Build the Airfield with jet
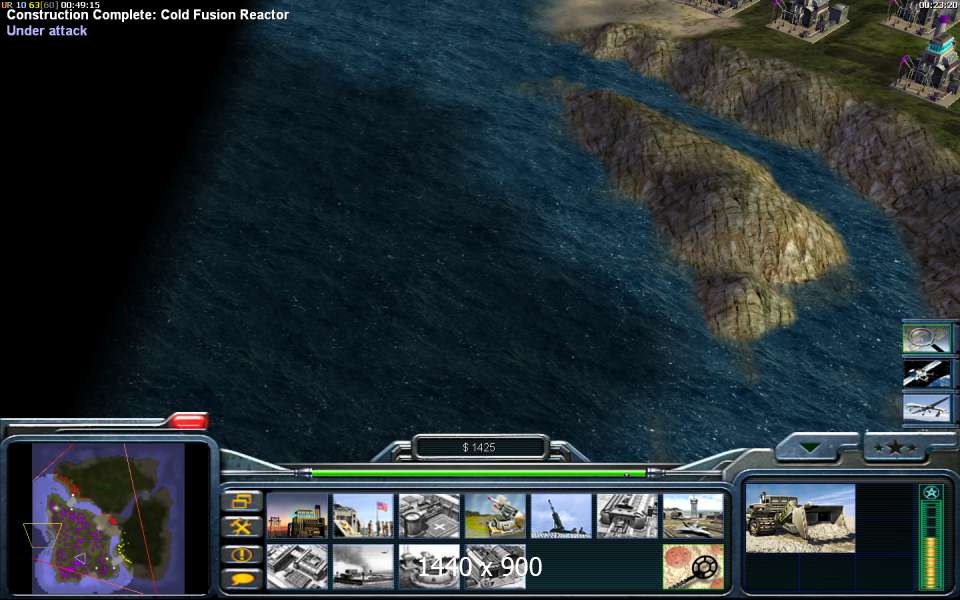This screenshot has width=960, height=600. [694, 516]
